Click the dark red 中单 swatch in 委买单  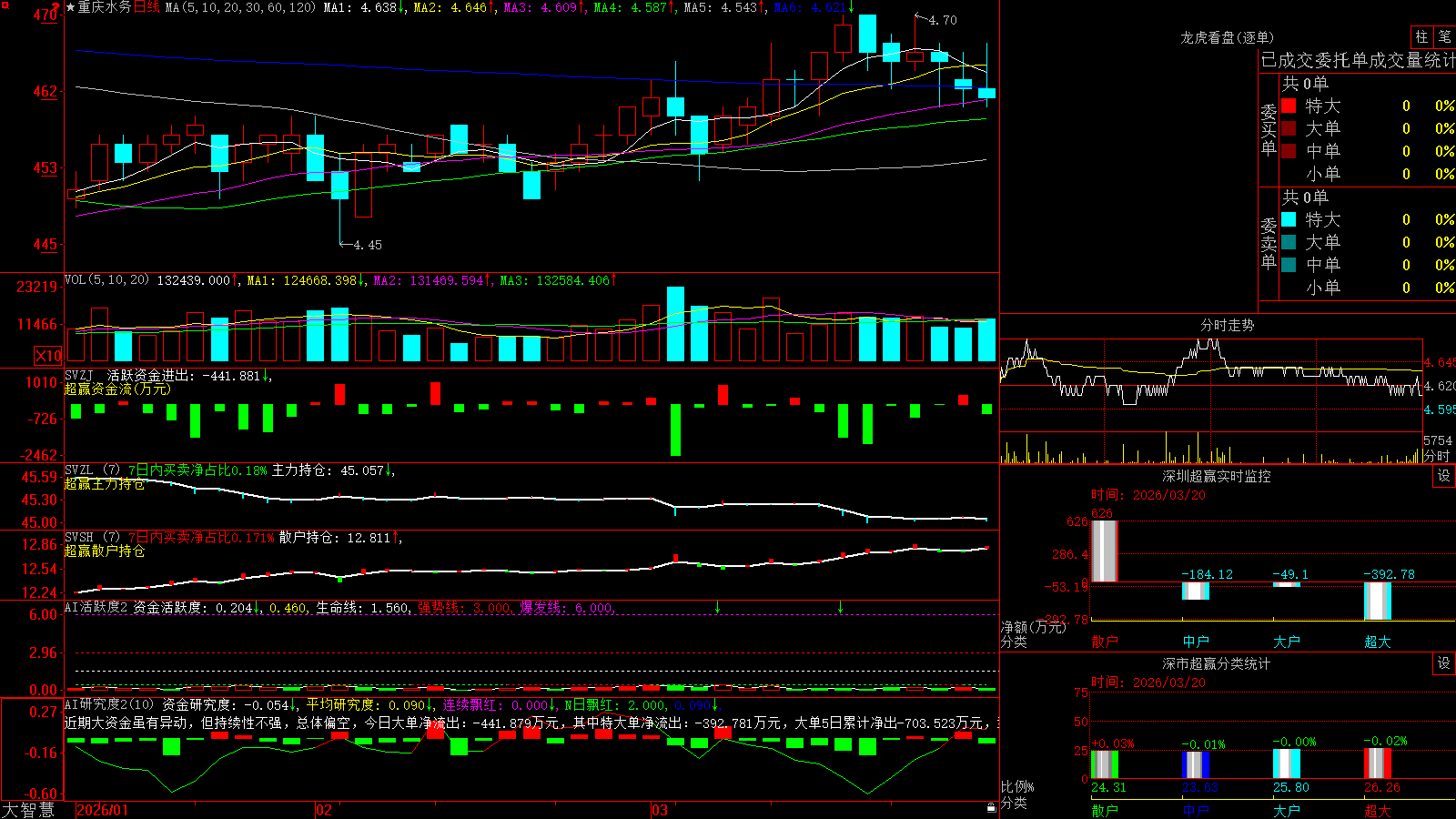pyautogui.click(x=1289, y=151)
